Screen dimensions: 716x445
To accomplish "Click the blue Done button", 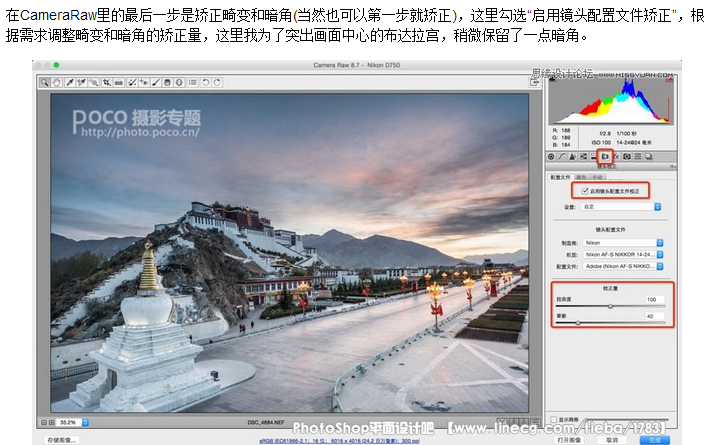I will coord(654,440).
